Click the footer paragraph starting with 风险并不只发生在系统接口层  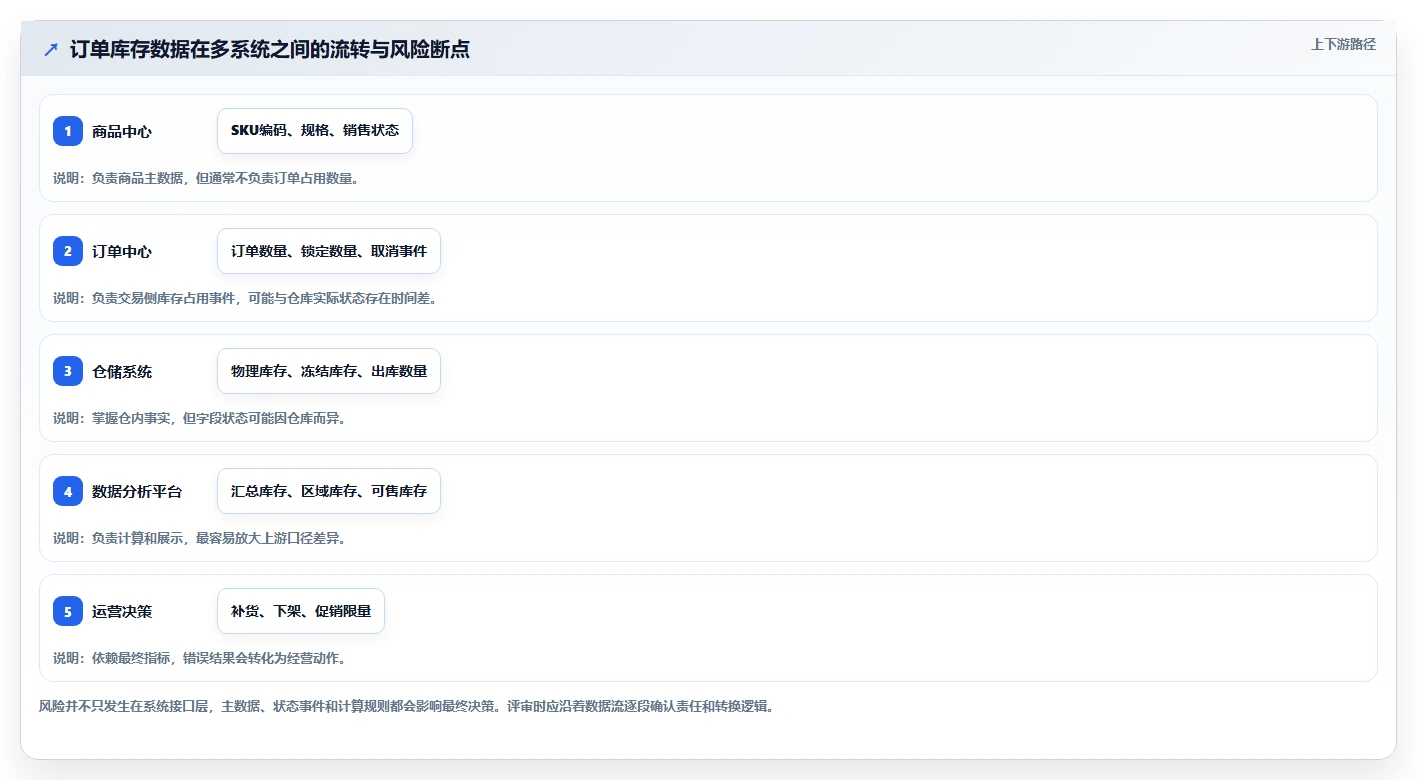coord(407,706)
